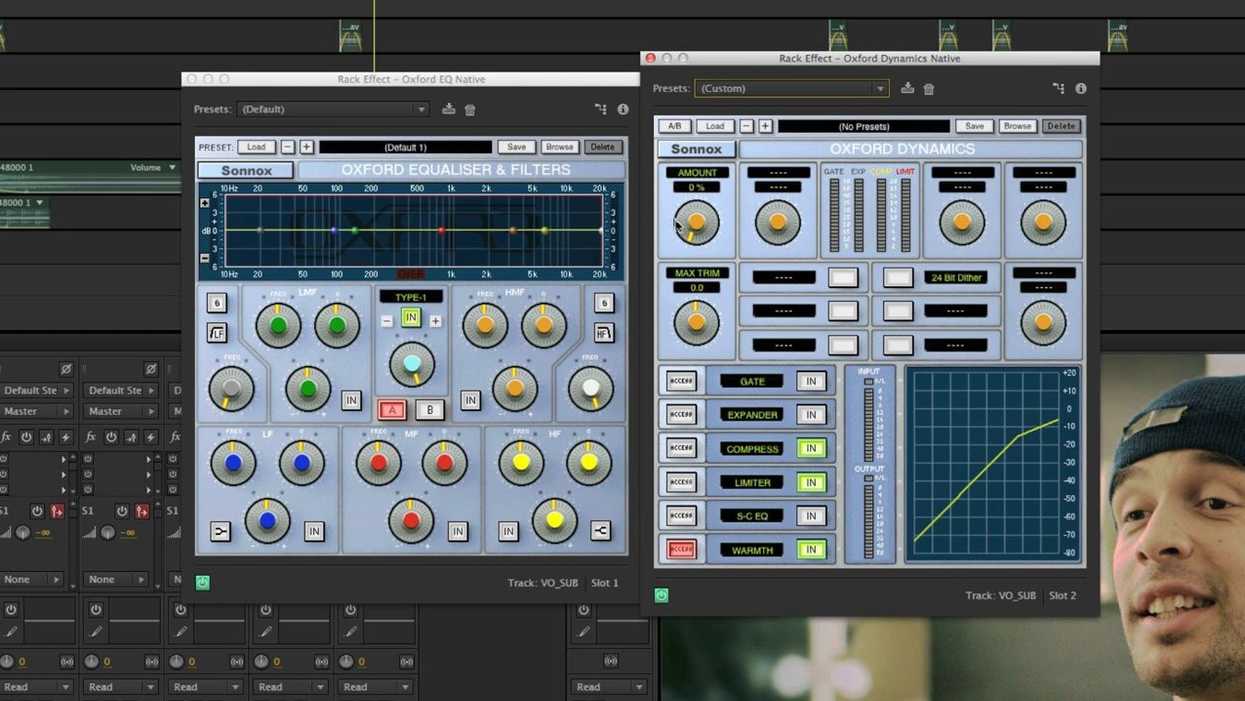Click A/B compare button in Oxford Dynamics
Image resolution: width=1245 pixels, height=701 pixels.
tap(674, 126)
